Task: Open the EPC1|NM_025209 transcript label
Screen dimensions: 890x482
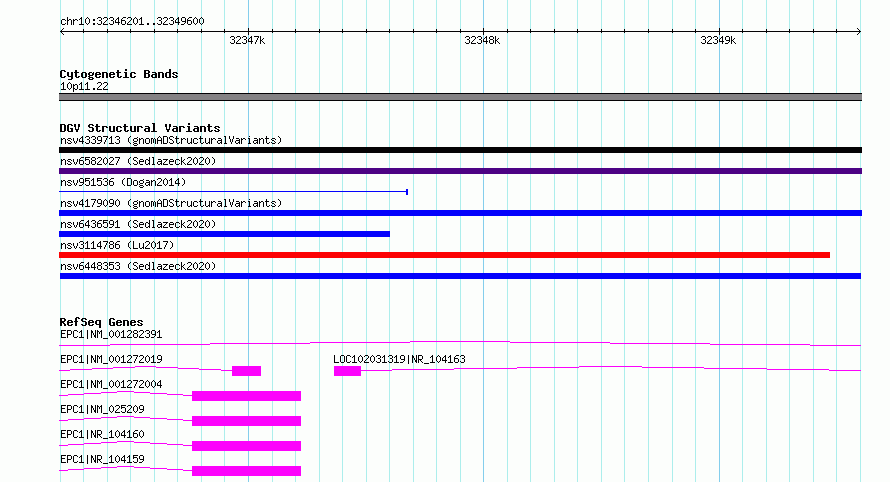Action: coord(102,409)
